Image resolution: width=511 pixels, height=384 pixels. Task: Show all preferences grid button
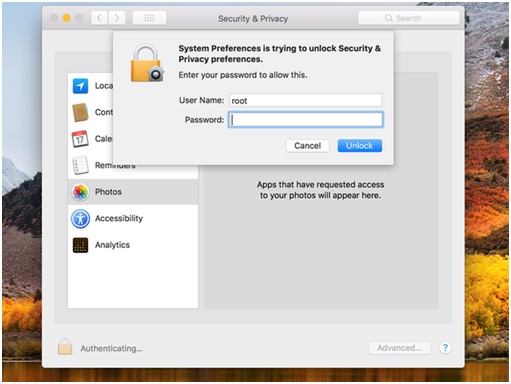click(x=149, y=18)
